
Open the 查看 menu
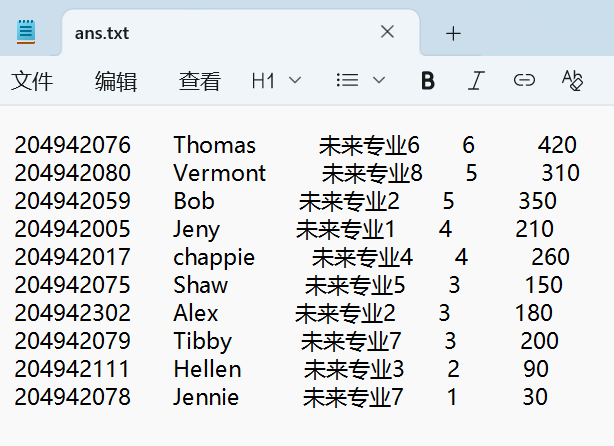coord(200,81)
